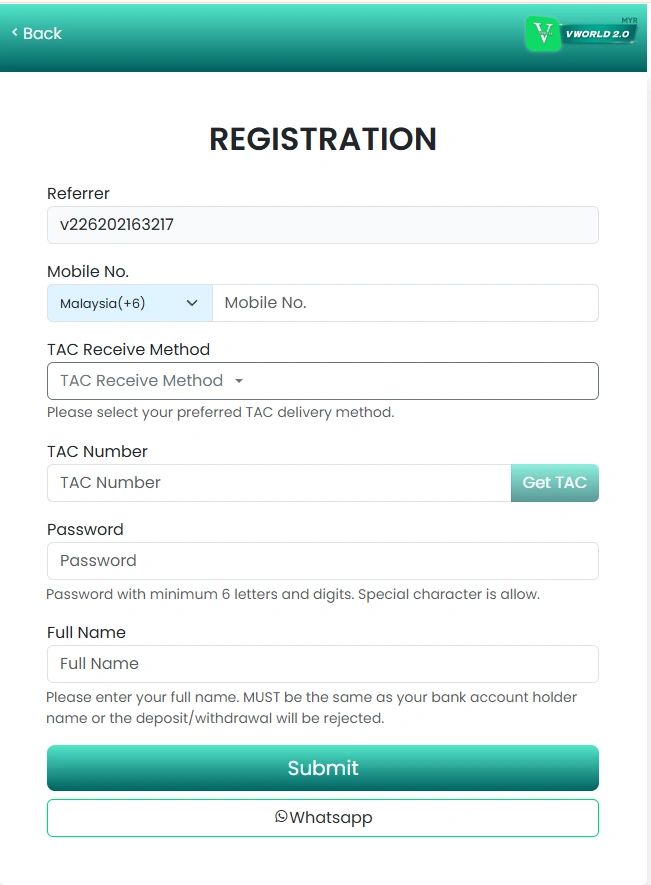The image size is (651, 885).
Task: Click the green V icon in header
Action: coord(543,33)
